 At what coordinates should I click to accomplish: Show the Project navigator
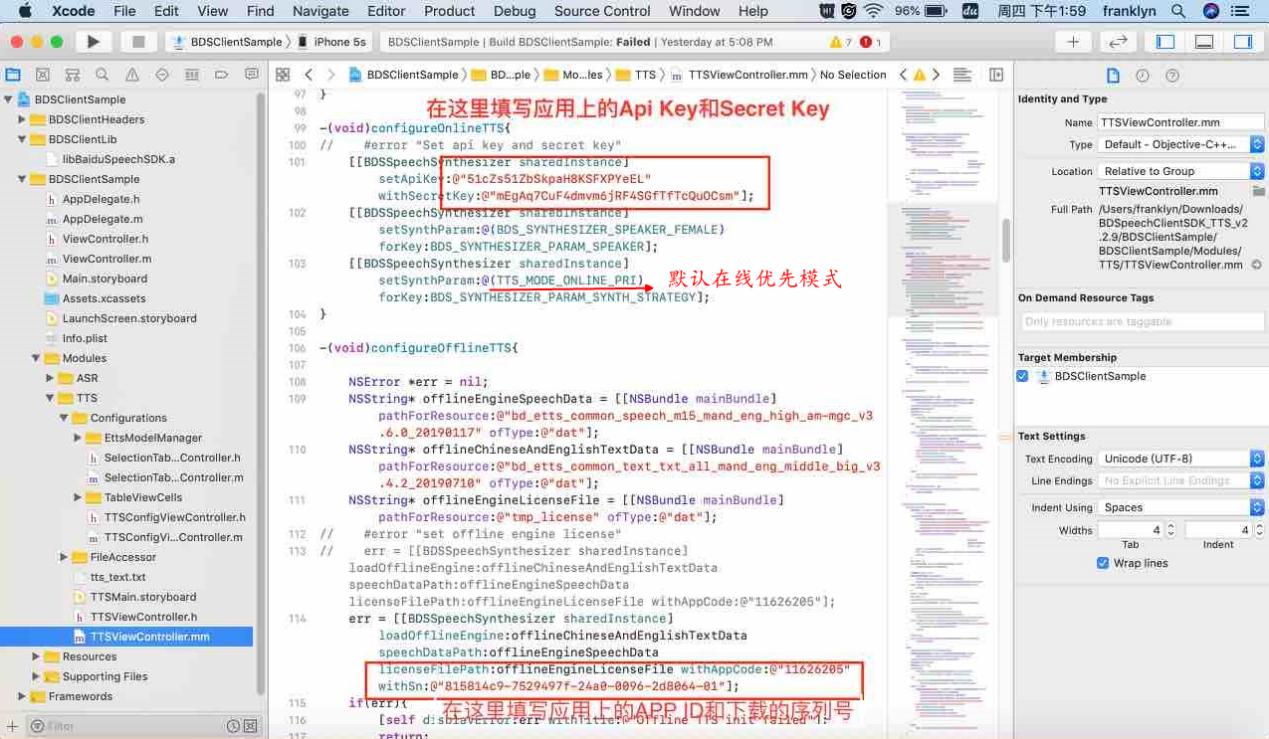[13, 75]
